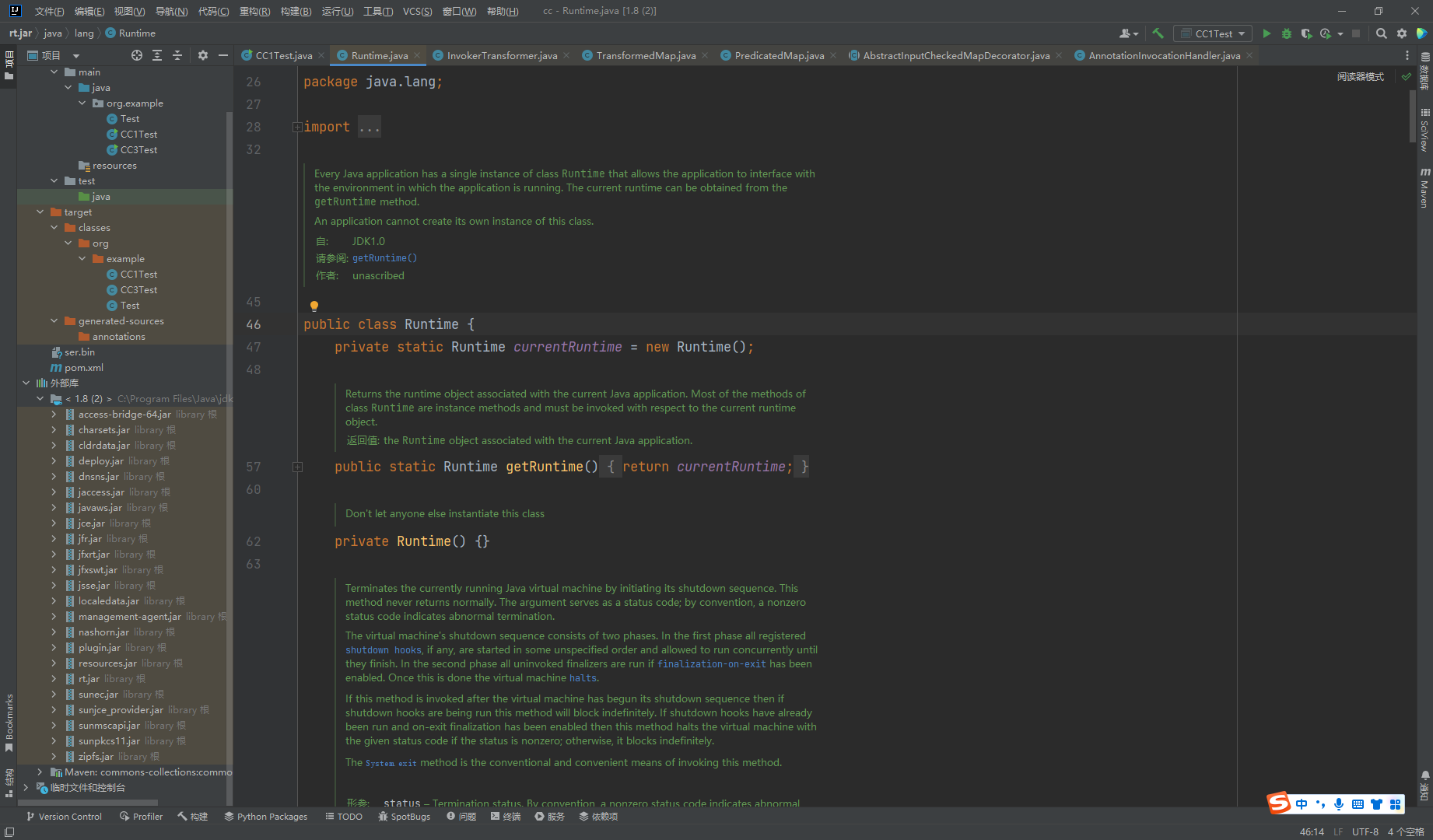This screenshot has width=1433, height=840.
Task: Open the TODO tool window
Action: [344, 817]
